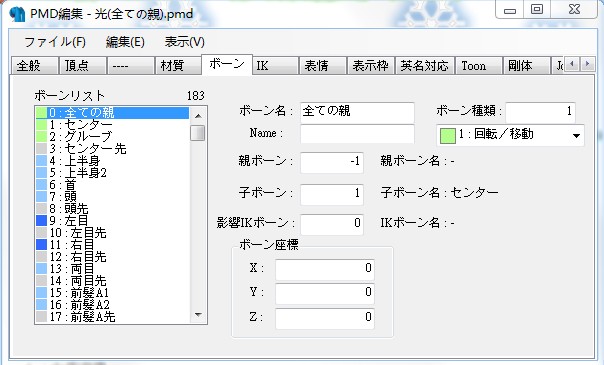Select bone 11 : 右目 in list

[112, 244]
